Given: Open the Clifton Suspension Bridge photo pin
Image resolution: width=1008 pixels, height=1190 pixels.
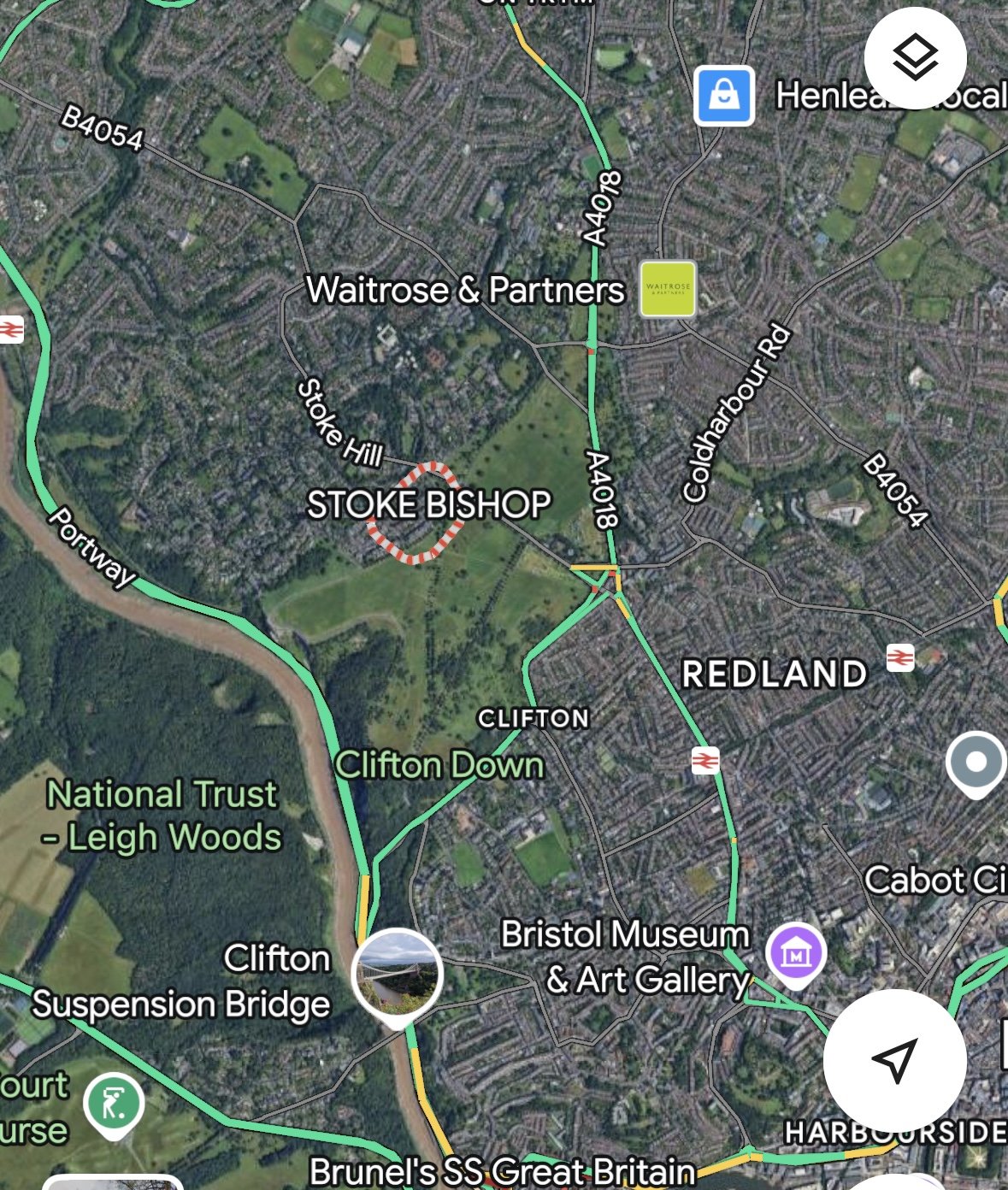Looking at the screenshot, I should pyautogui.click(x=397, y=976).
